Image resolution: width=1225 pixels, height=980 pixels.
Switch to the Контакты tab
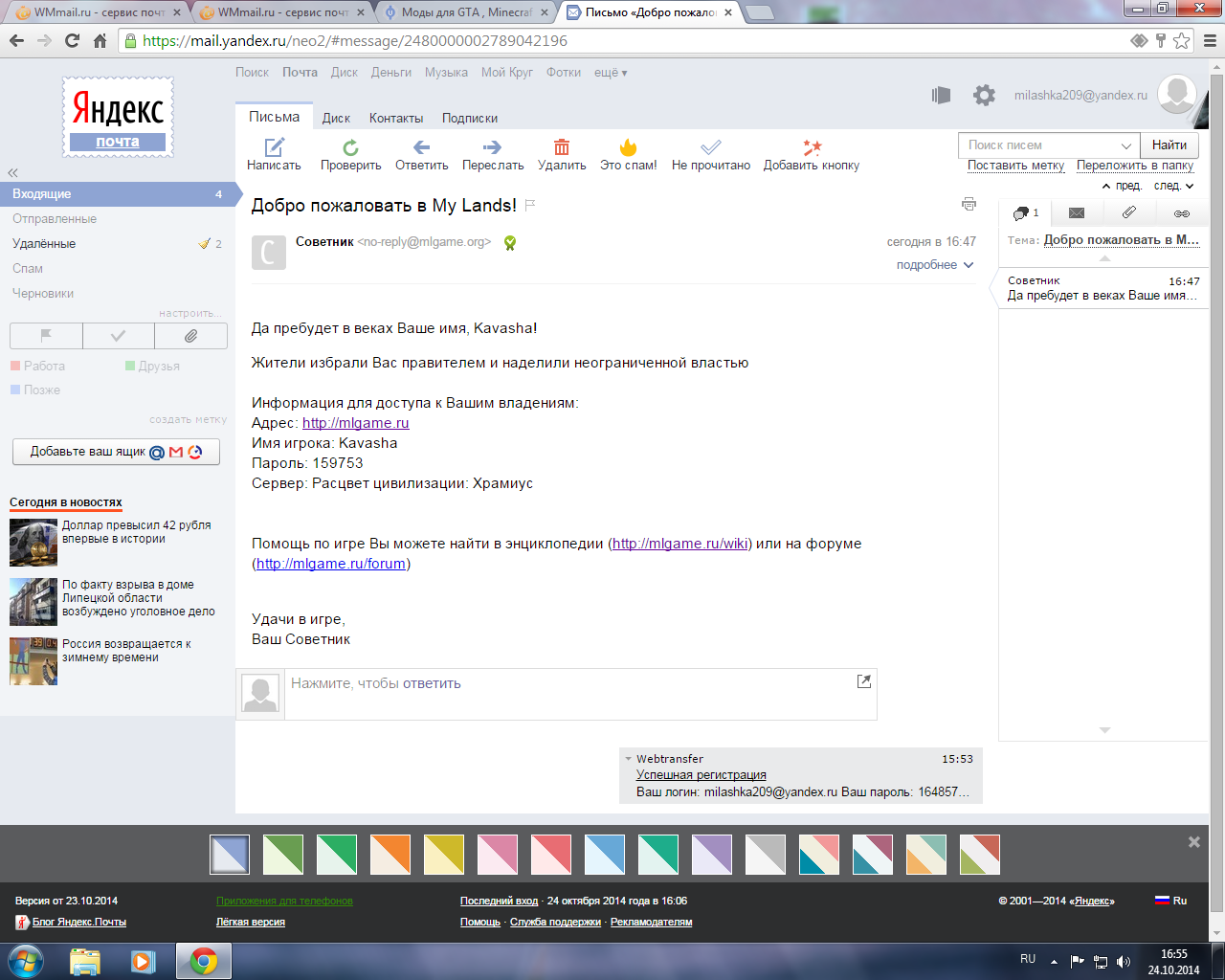point(396,118)
